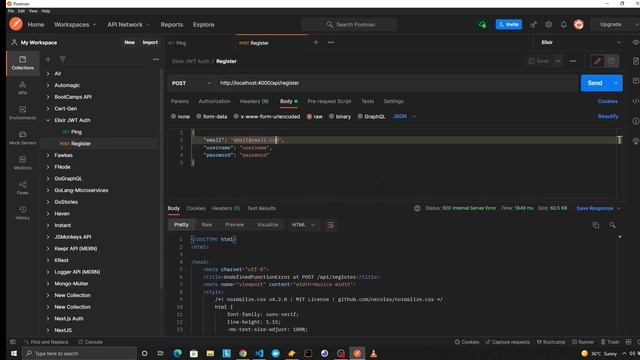This screenshot has width=640, height=360.
Task: Click the Postman logo icon
Action: click(x=16, y=24)
